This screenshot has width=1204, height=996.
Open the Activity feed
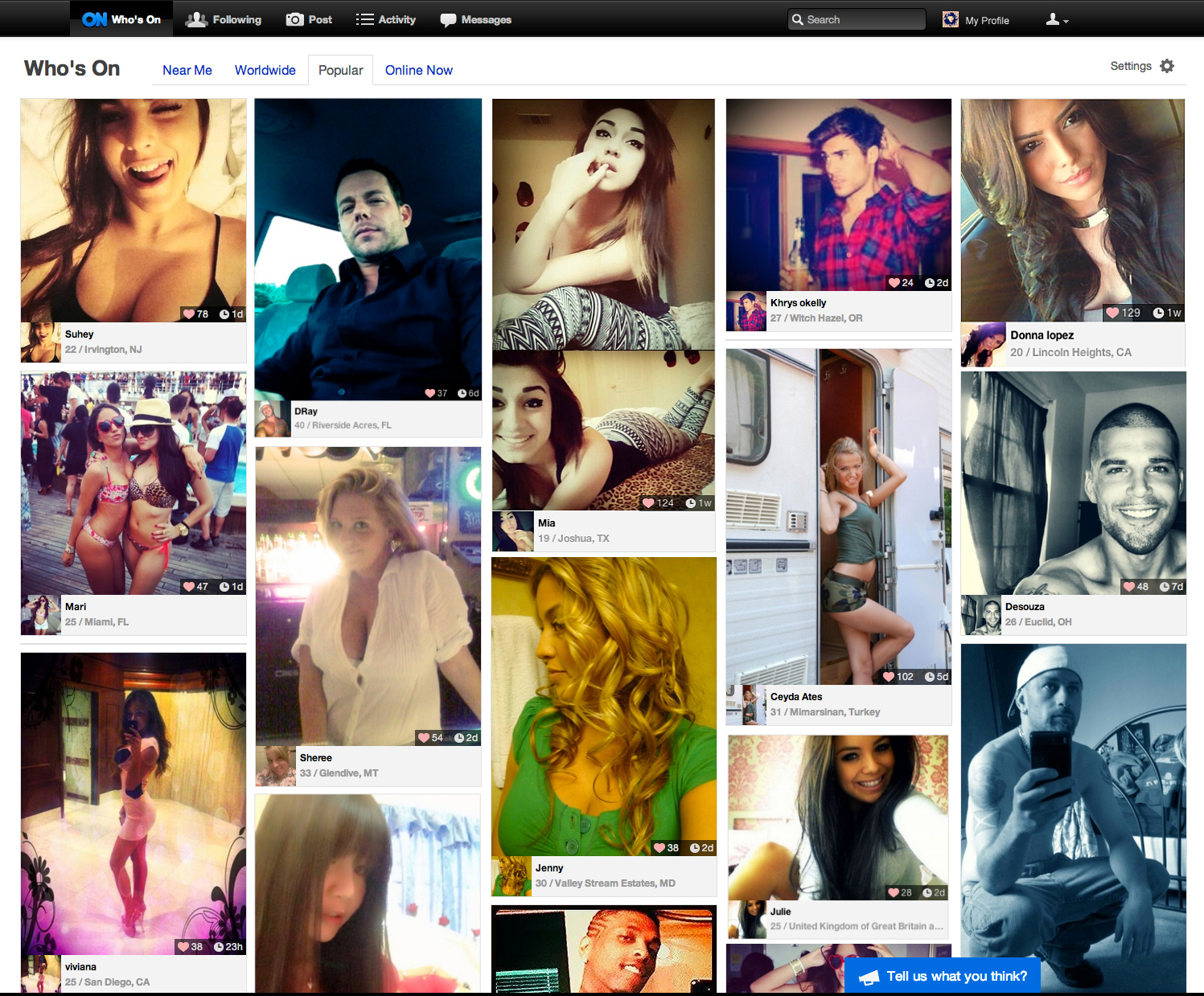tap(386, 19)
